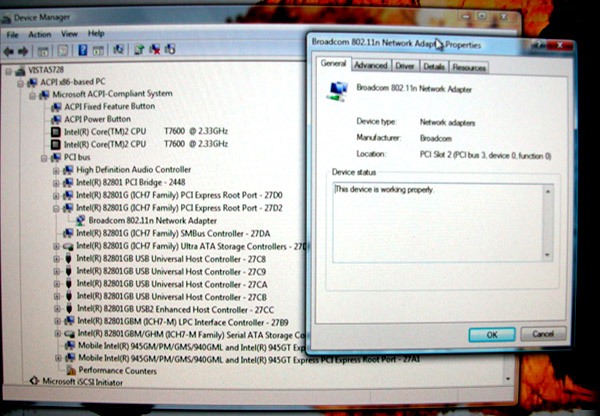Click Cancel in the Broadcom Properties dialog
This screenshot has width=600, height=416.
(543, 334)
